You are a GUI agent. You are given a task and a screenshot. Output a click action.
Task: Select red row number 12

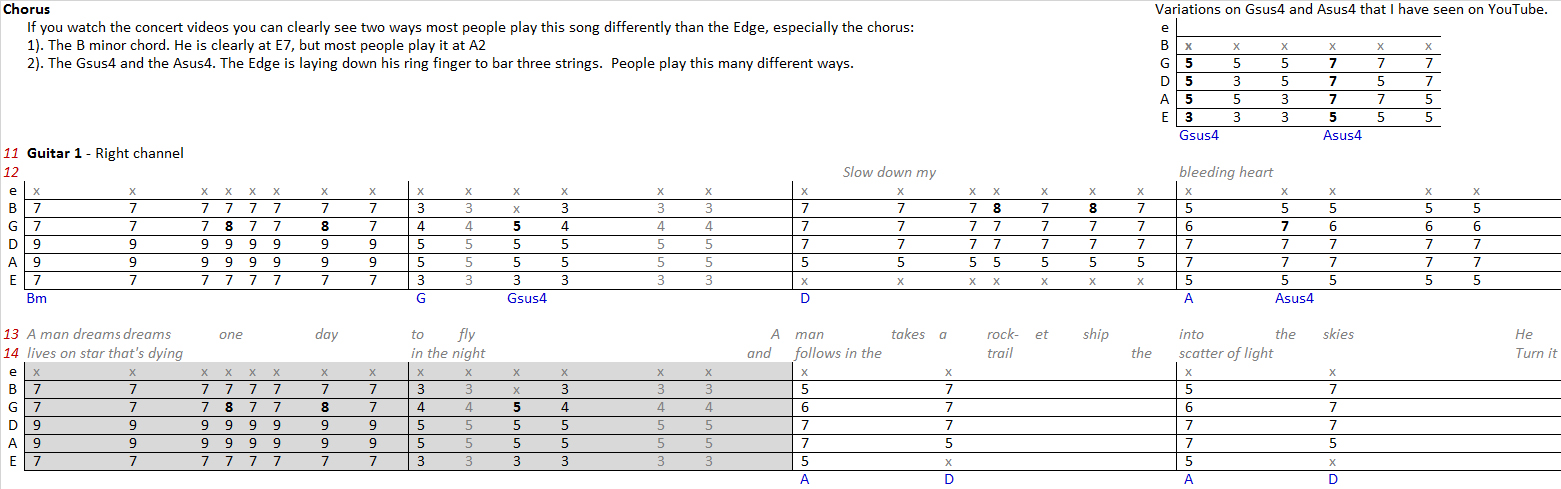click(11, 172)
